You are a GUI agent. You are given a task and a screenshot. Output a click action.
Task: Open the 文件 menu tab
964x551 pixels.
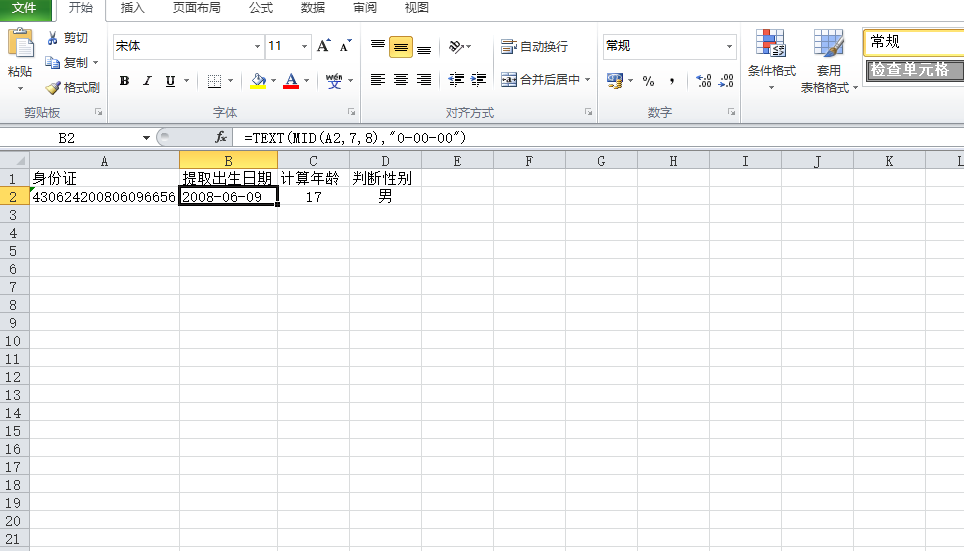pyautogui.click(x=24, y=8)
